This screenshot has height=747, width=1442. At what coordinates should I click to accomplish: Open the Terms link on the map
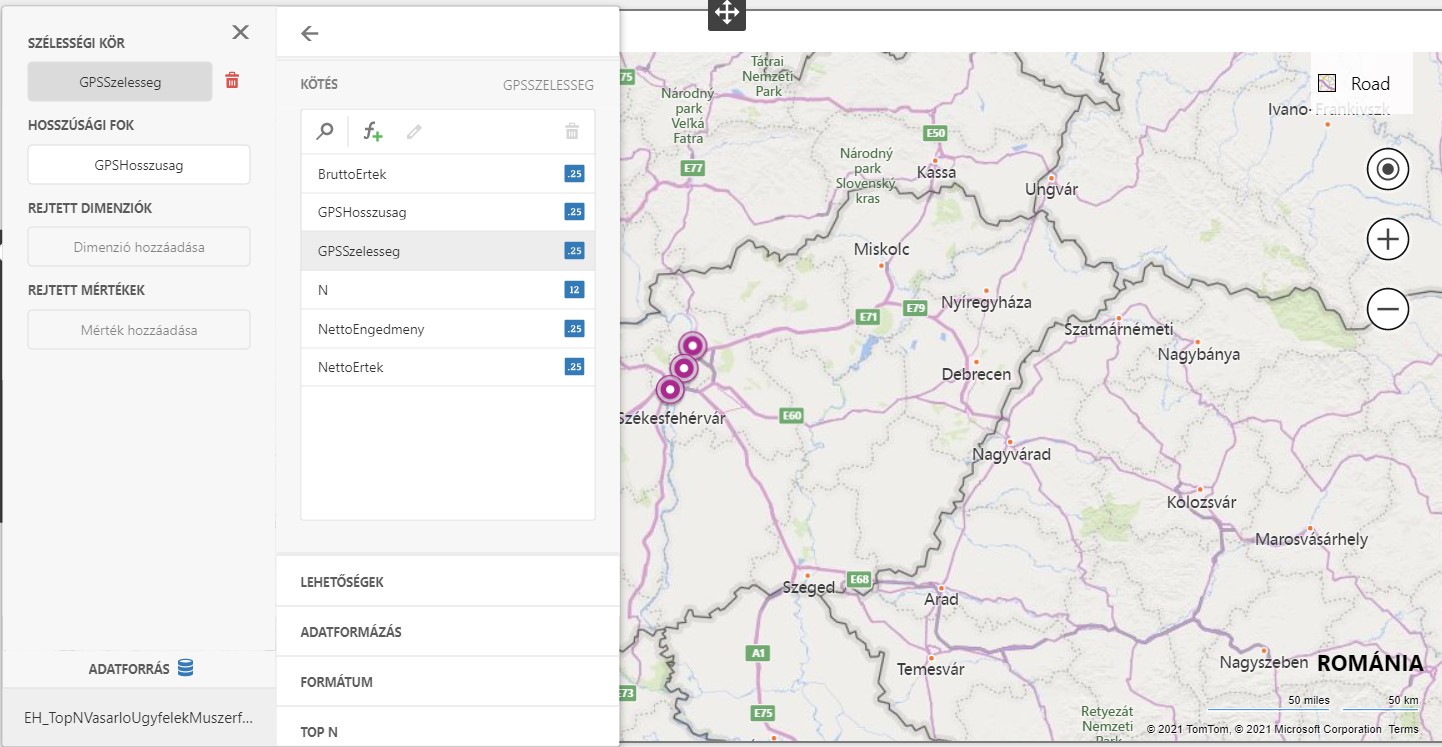point(1403,730)
